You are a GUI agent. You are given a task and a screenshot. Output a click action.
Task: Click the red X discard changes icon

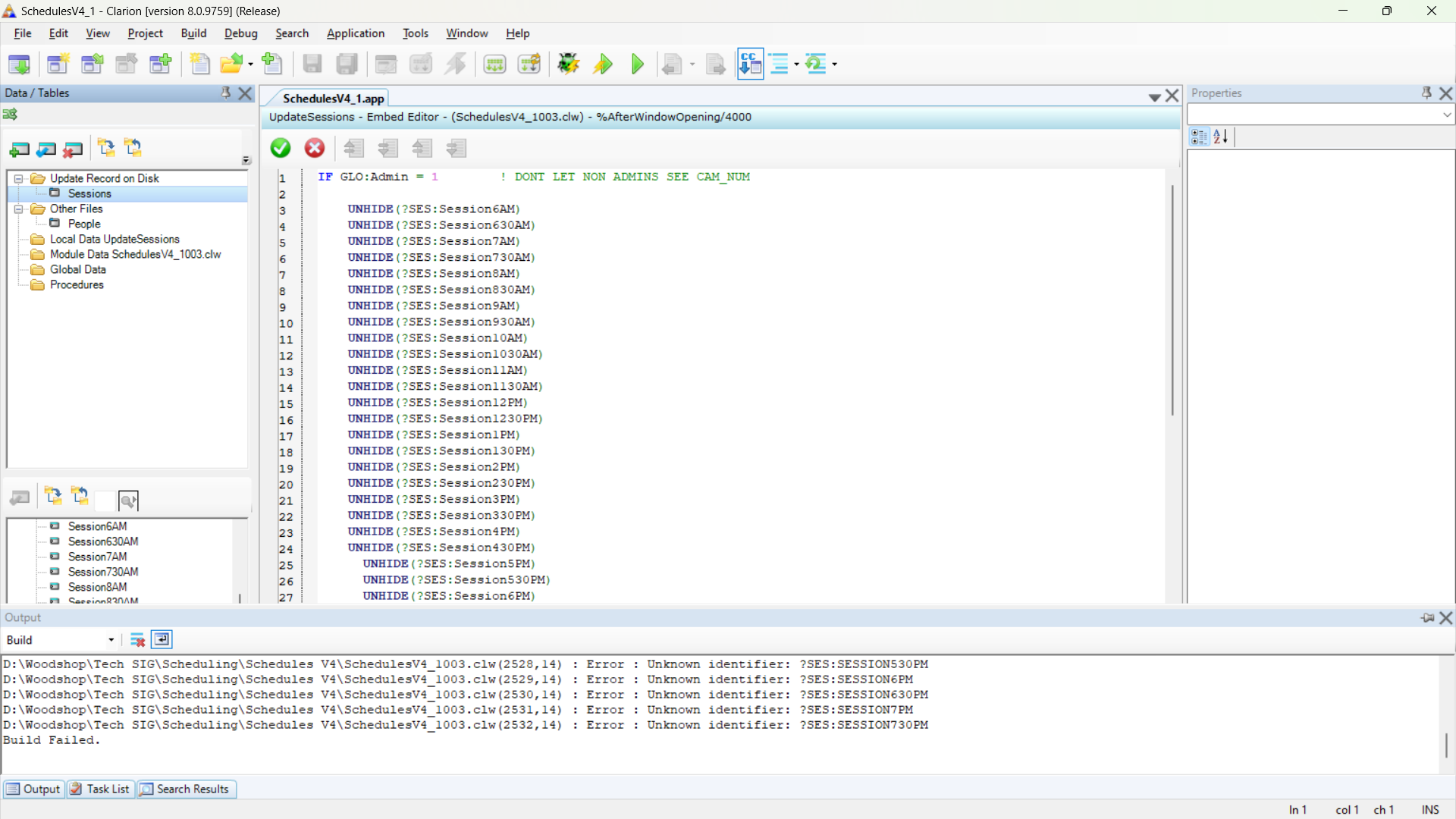pos(315,148)
